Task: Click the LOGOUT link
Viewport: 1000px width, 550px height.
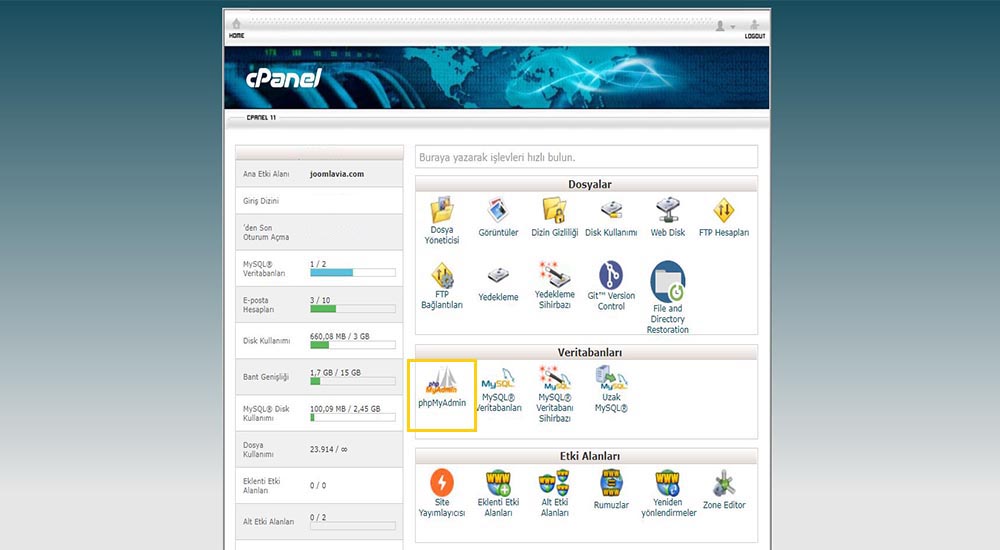Action: pyautogui.click(x=755, y=28)
